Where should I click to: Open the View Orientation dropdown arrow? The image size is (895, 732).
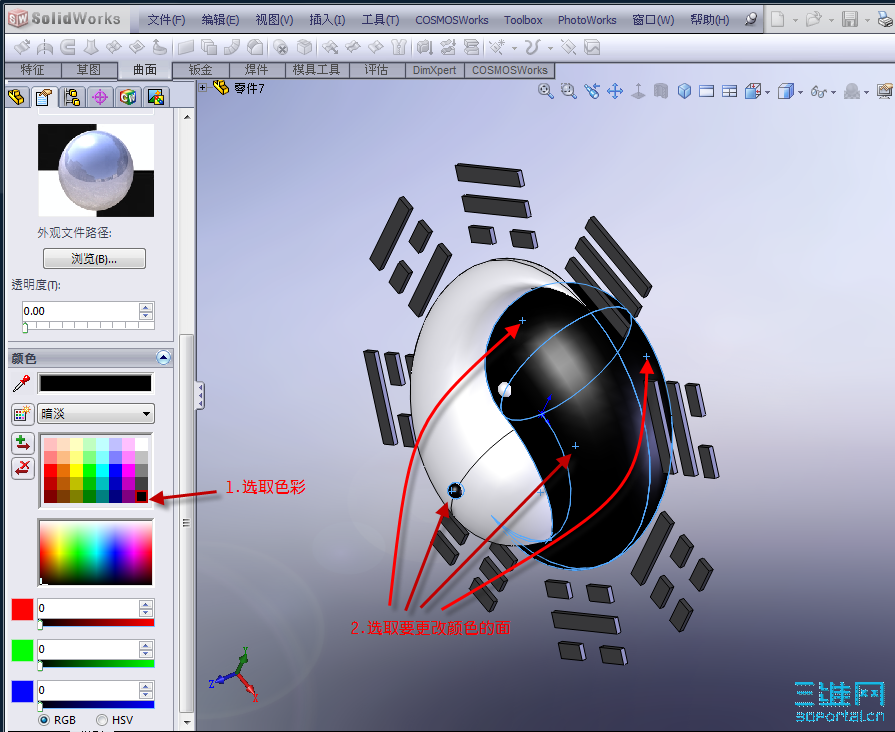coord(768,92)
